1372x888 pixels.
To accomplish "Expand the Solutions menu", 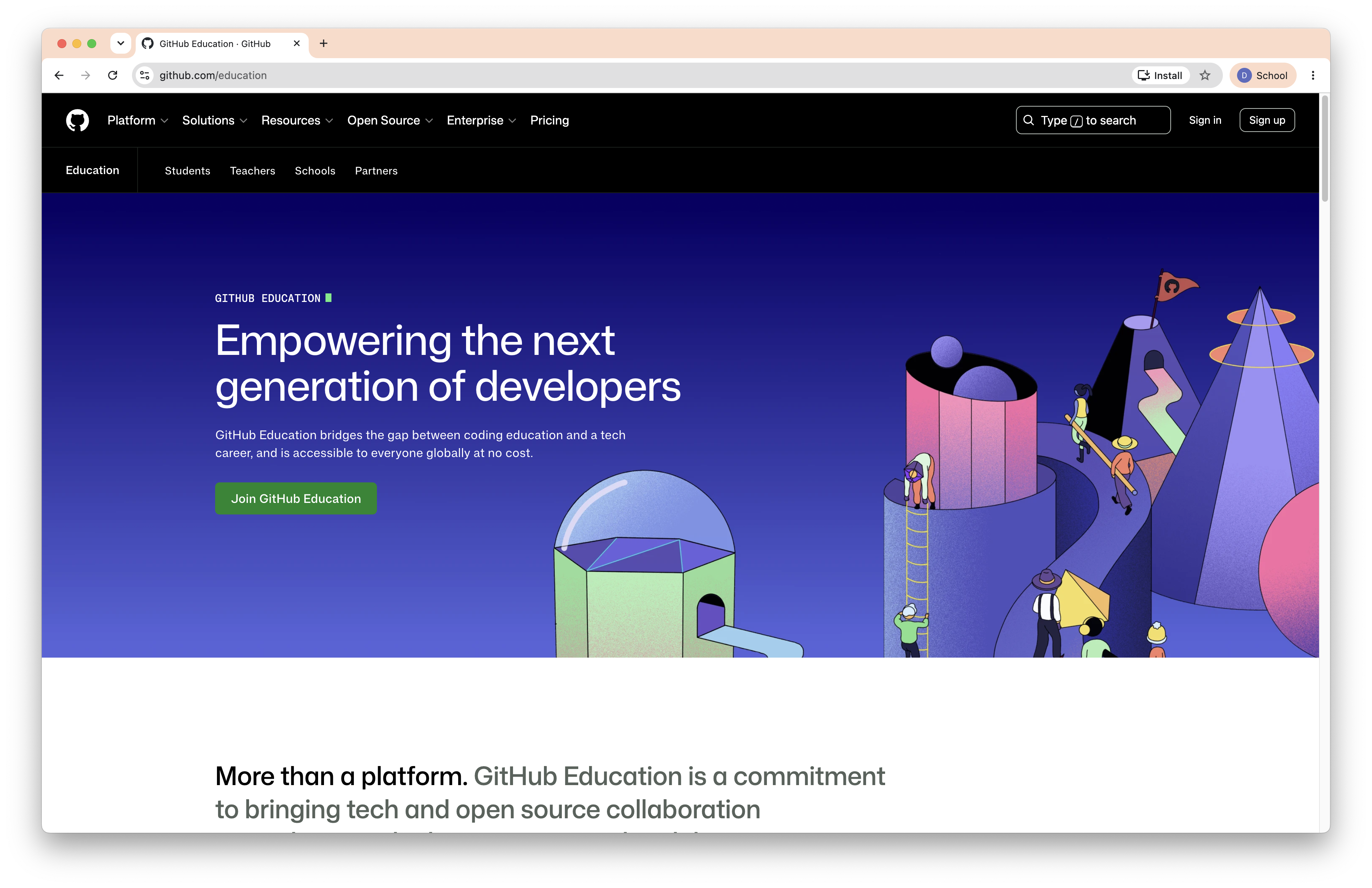I will [214, 120].
